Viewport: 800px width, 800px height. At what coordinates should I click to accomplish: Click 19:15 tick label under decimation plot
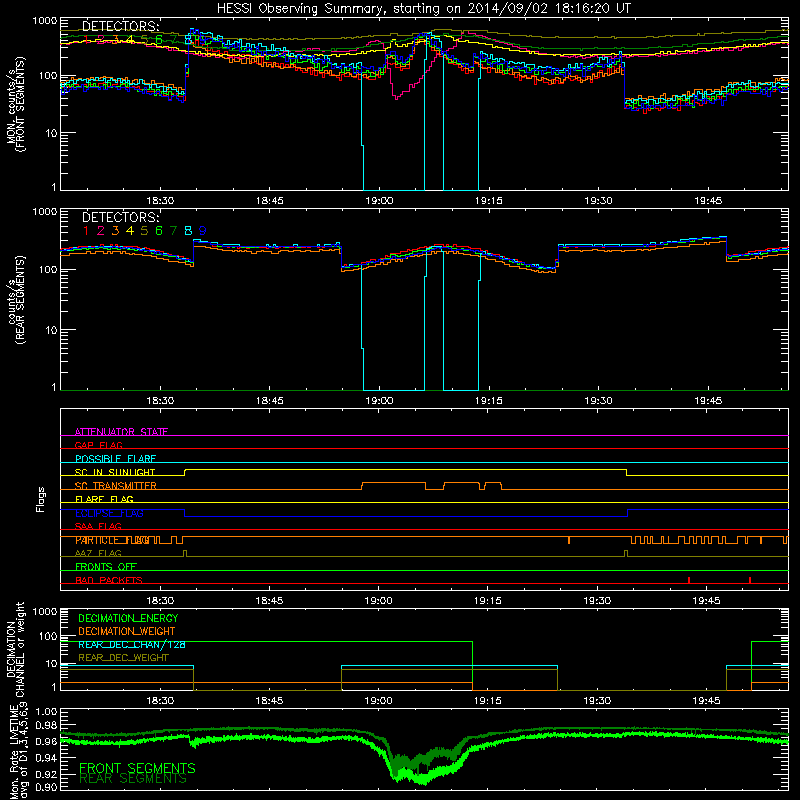(488, 701)
